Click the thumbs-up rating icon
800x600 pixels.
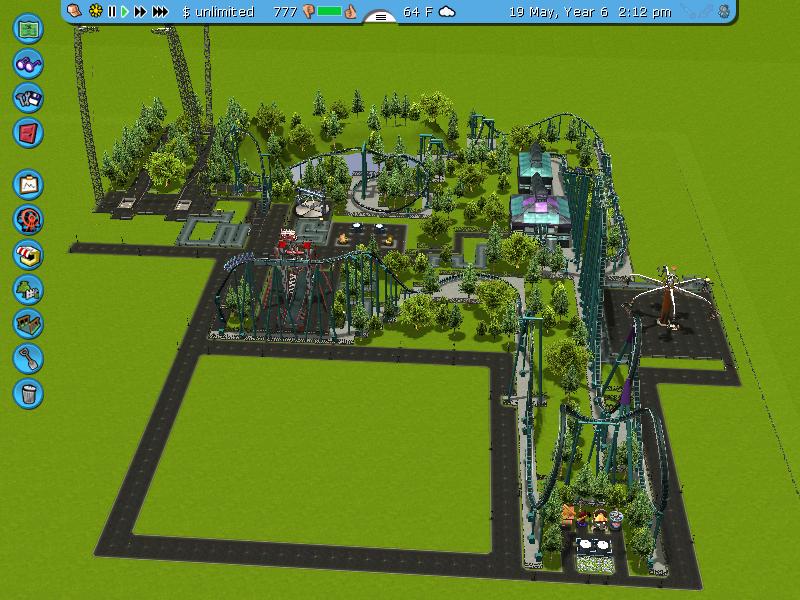point(350,11)
